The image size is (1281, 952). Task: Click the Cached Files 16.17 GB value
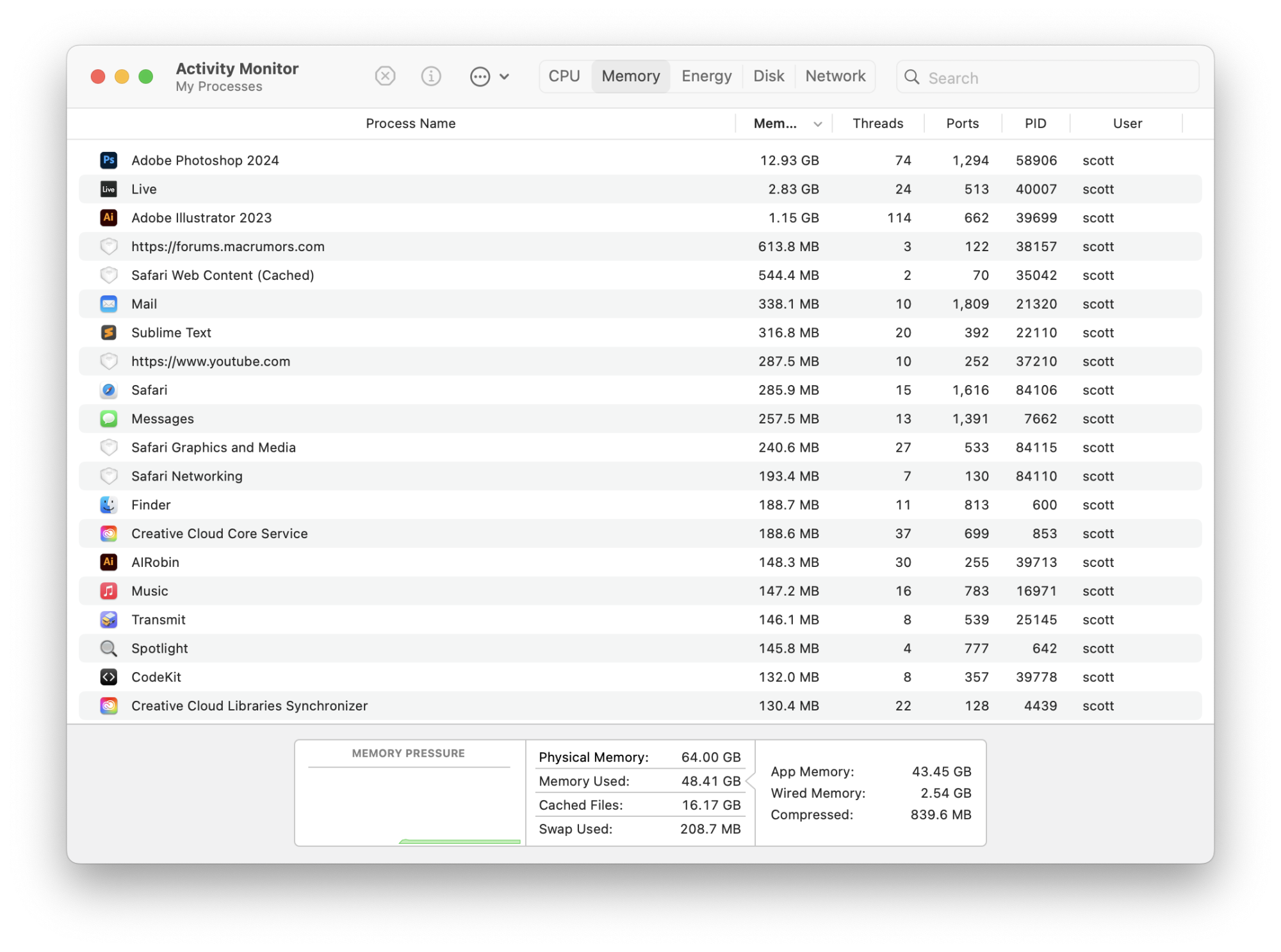tap(711, 805)
